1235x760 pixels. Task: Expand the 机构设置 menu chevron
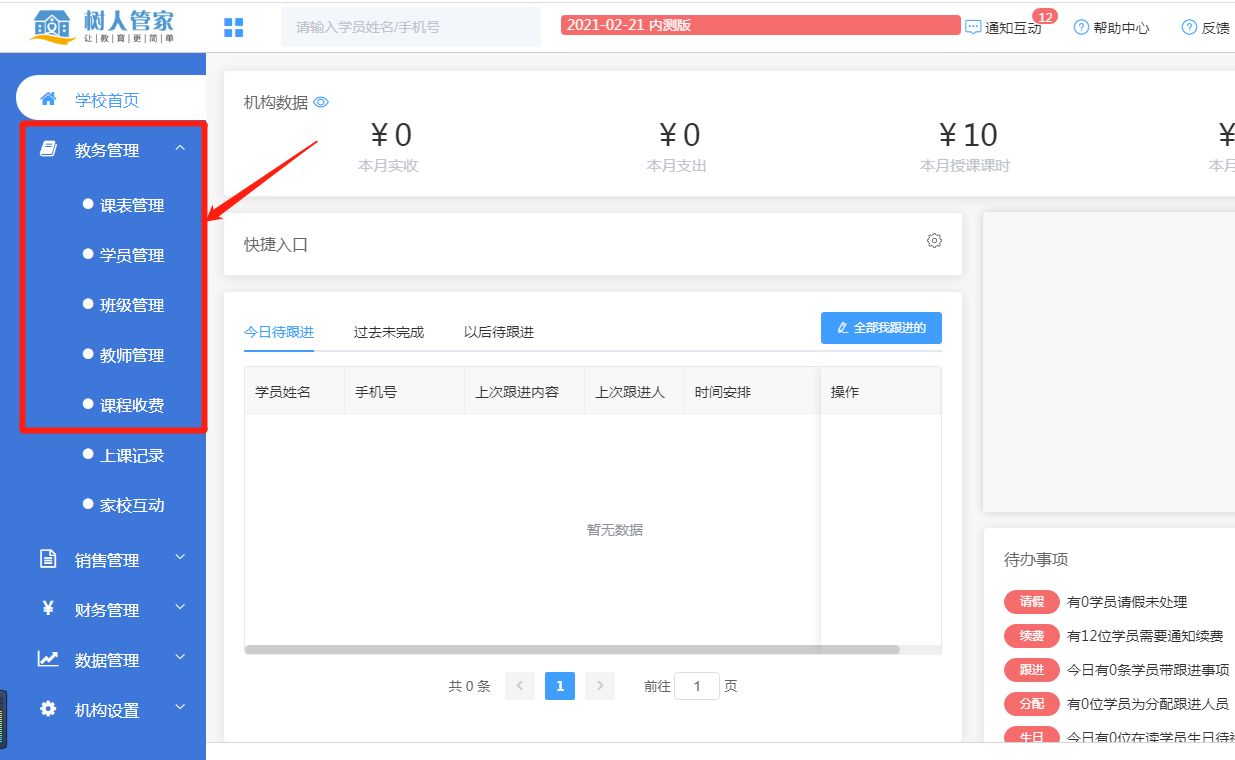pos(180,707)
